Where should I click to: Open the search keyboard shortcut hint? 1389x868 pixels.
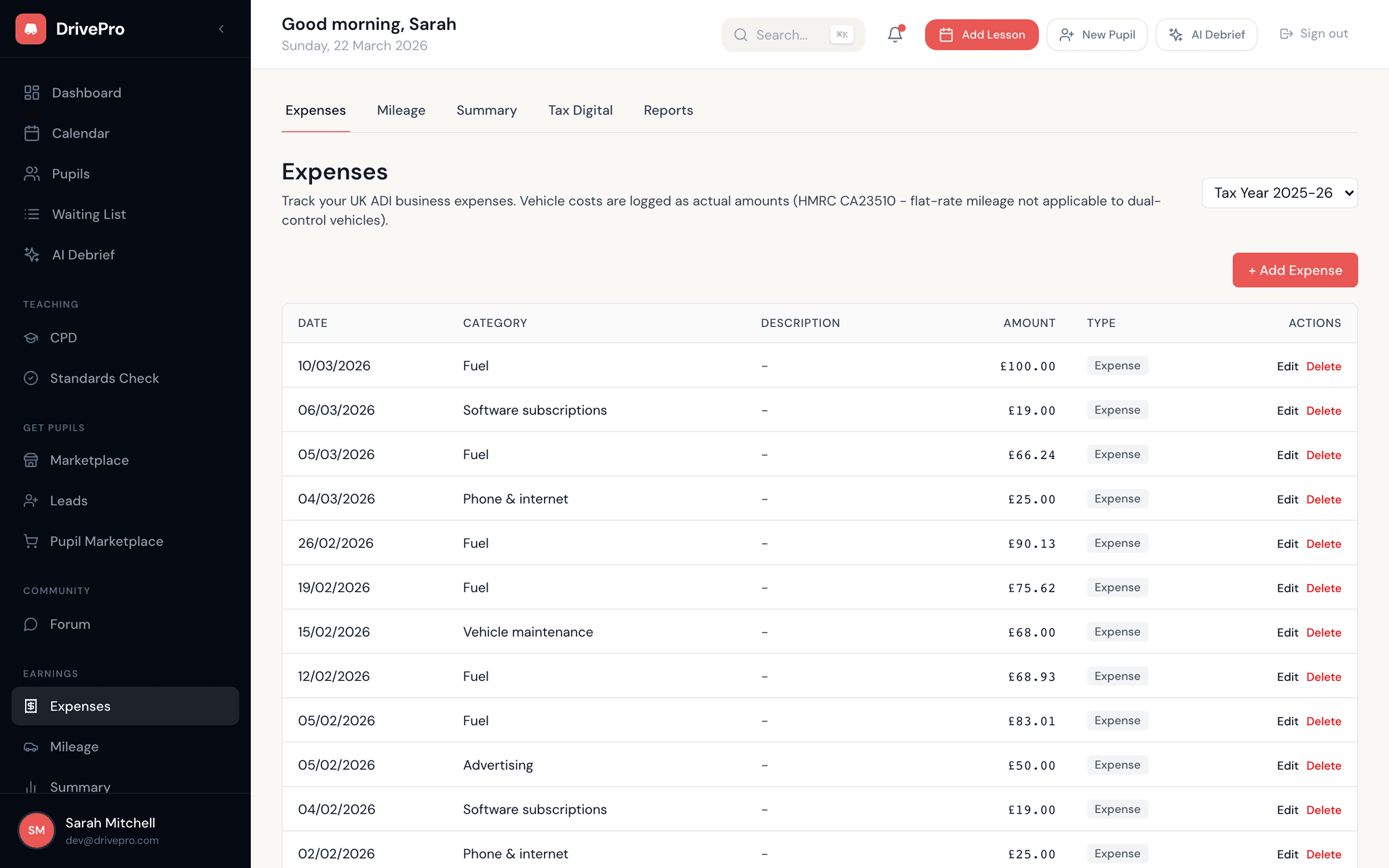pyautogui.click(x=841, y=34)
